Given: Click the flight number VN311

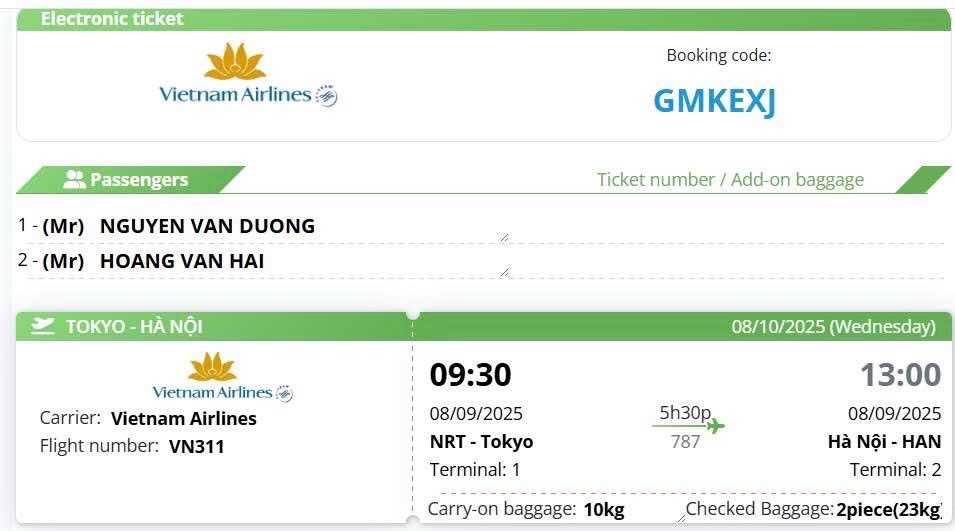Looking at the screenshot, I should (x=196, y=446).
